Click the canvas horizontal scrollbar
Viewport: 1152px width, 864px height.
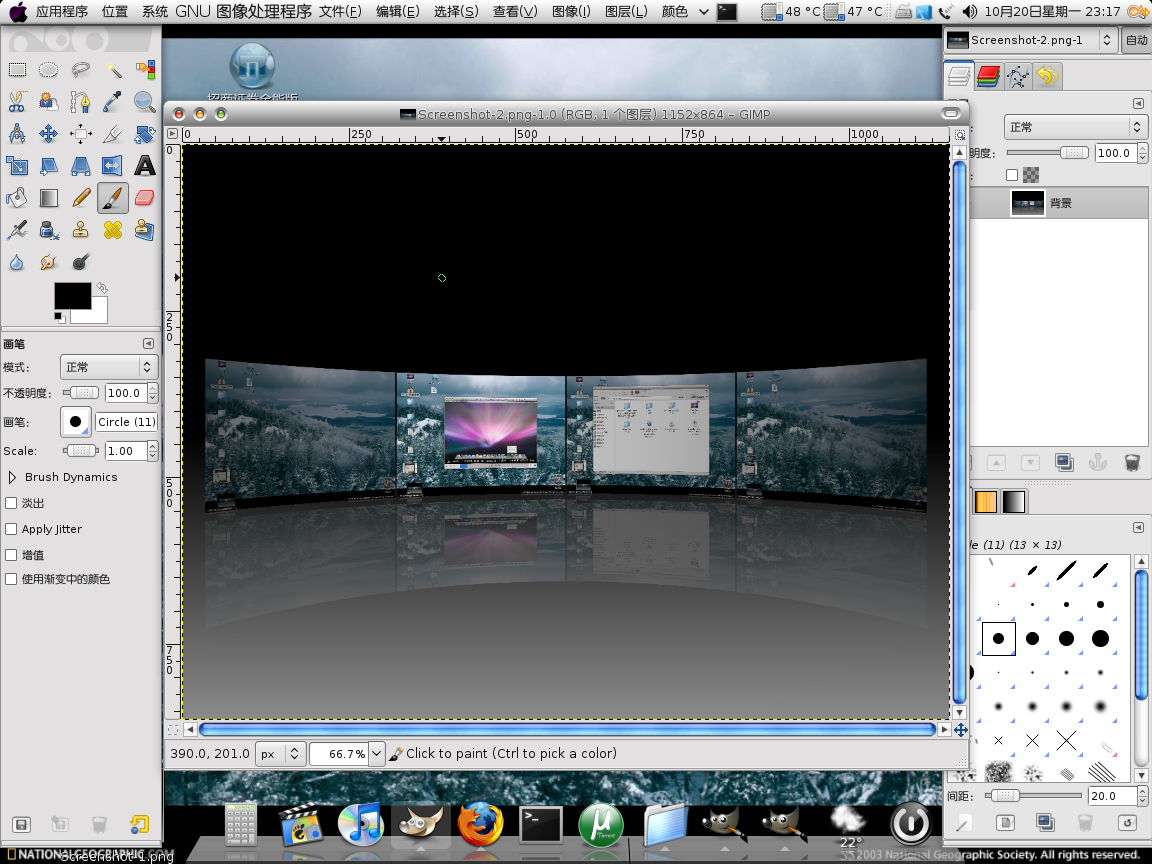coord(566,730)
